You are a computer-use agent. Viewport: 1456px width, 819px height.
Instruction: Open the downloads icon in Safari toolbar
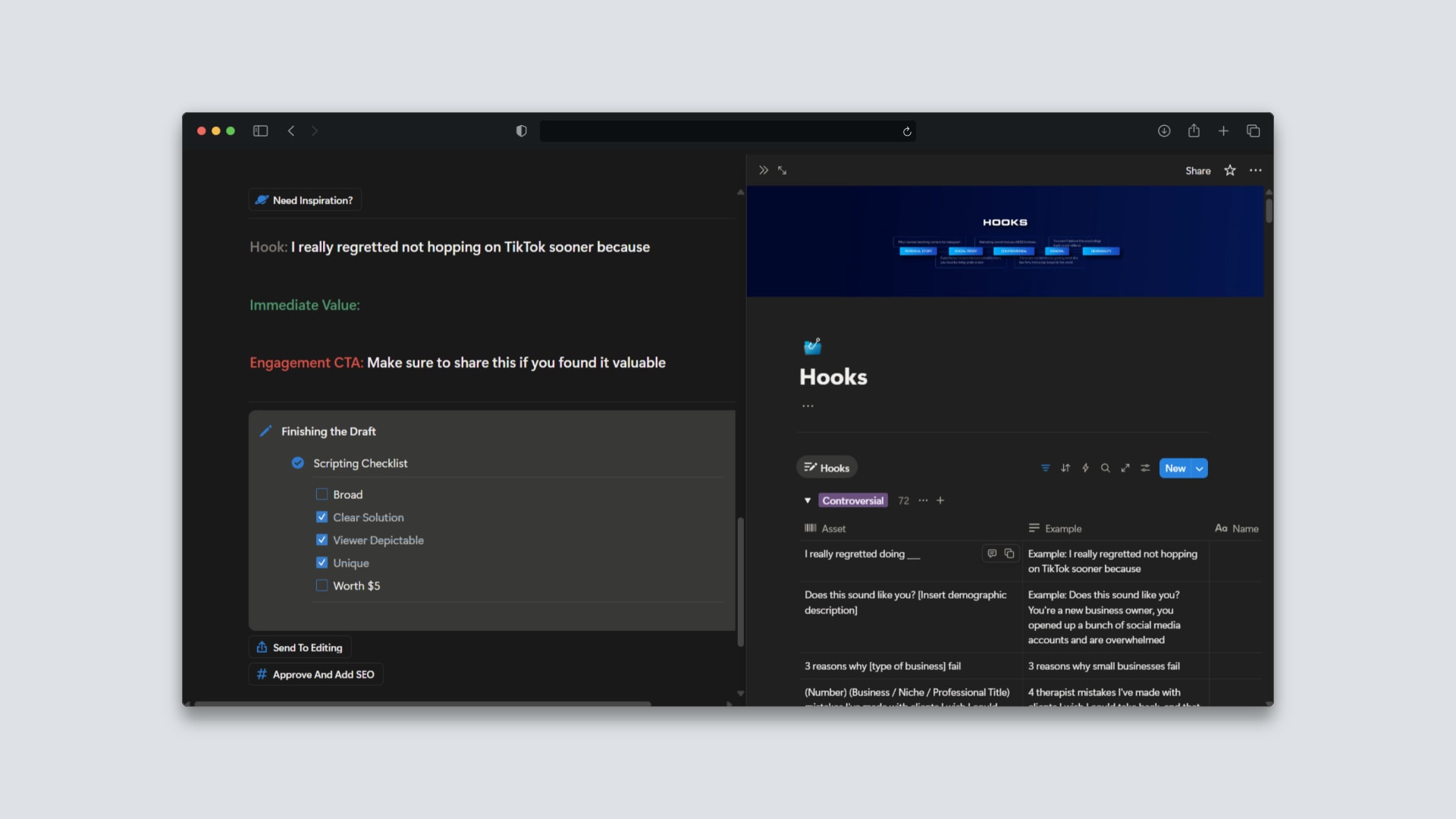pos(1164,130)
